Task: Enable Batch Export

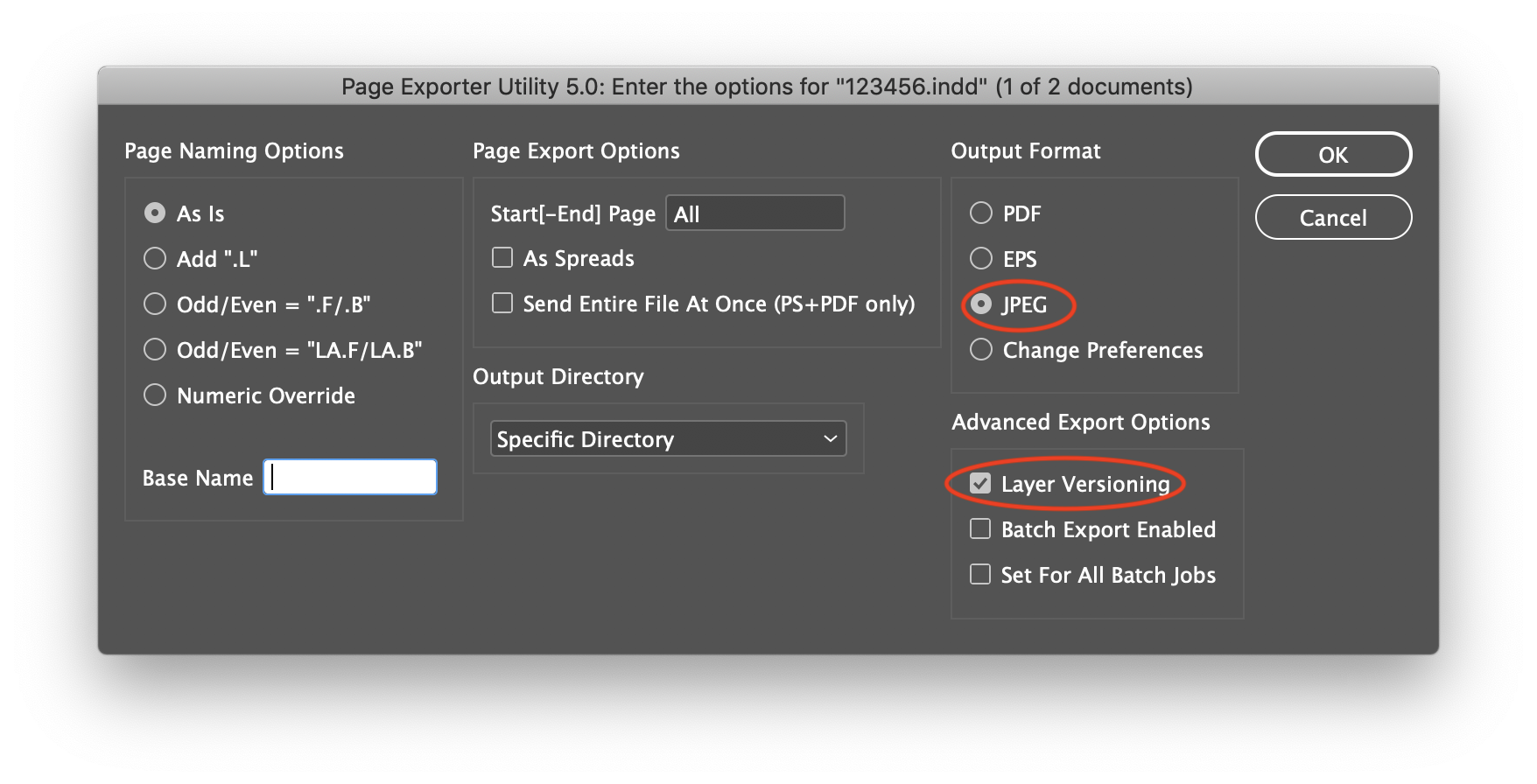Action: pos(979,528)
